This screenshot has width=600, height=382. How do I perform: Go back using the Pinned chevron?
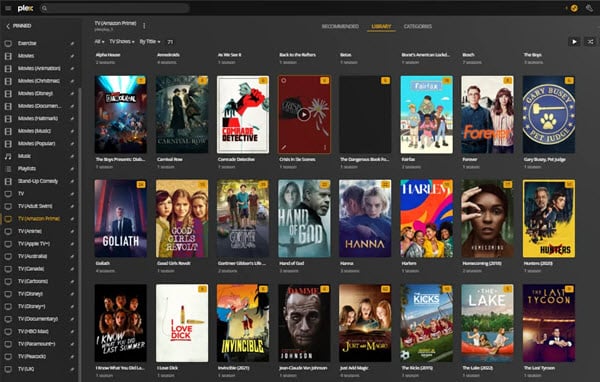(x=8, y=26)
